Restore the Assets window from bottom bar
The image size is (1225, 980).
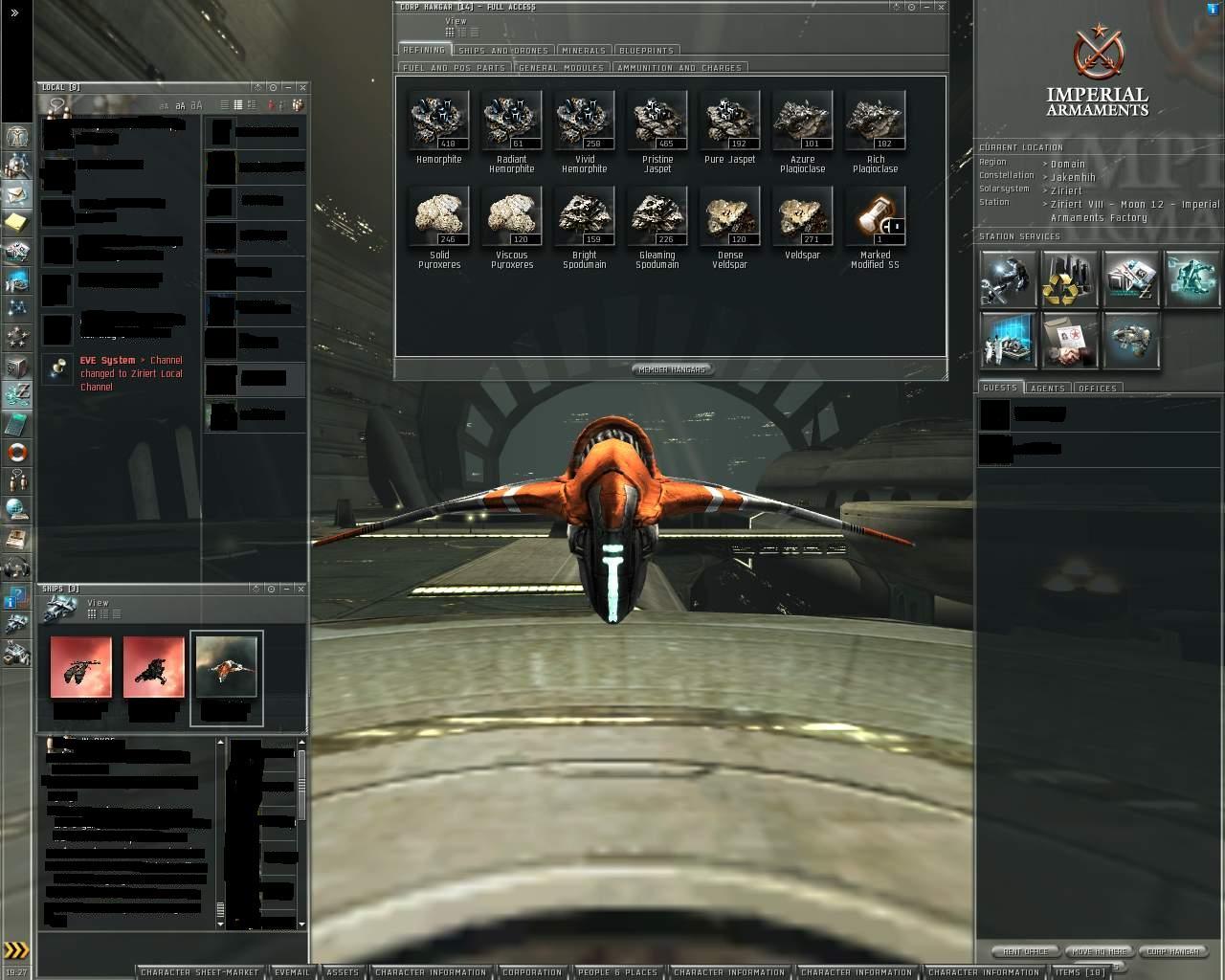pyautogui.click(x=343, y=972)
